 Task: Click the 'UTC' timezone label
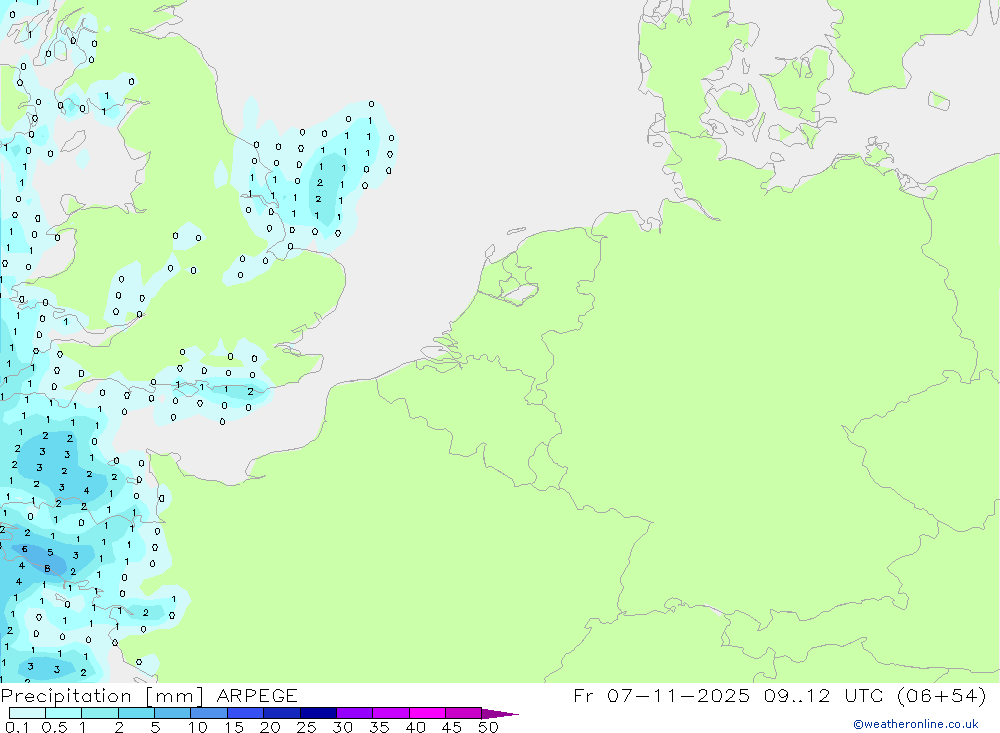pos(865,695)
